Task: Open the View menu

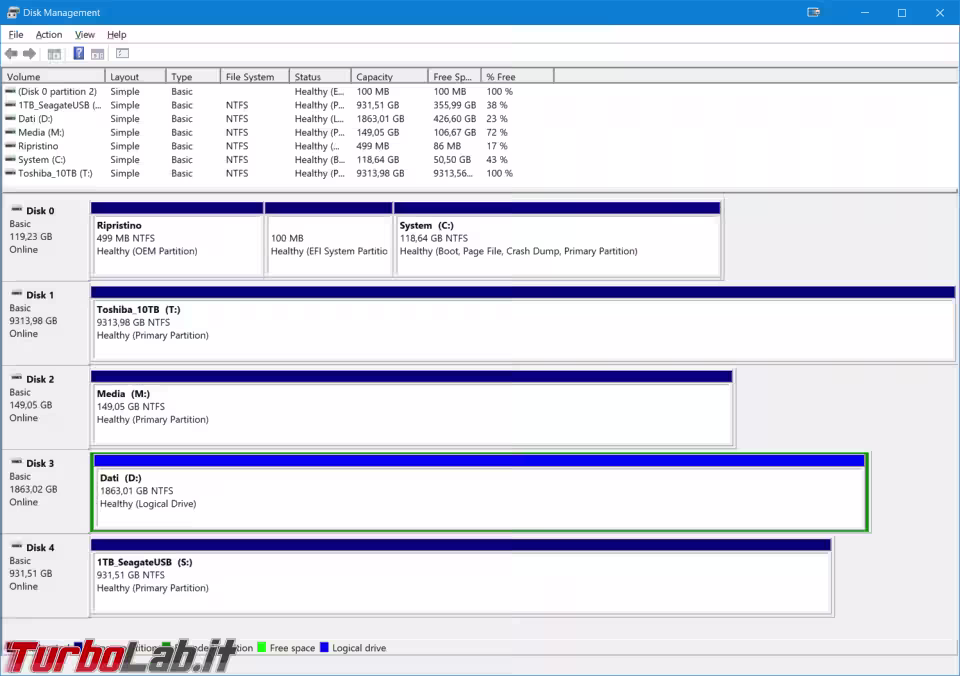Action: [x=84, y=35]
